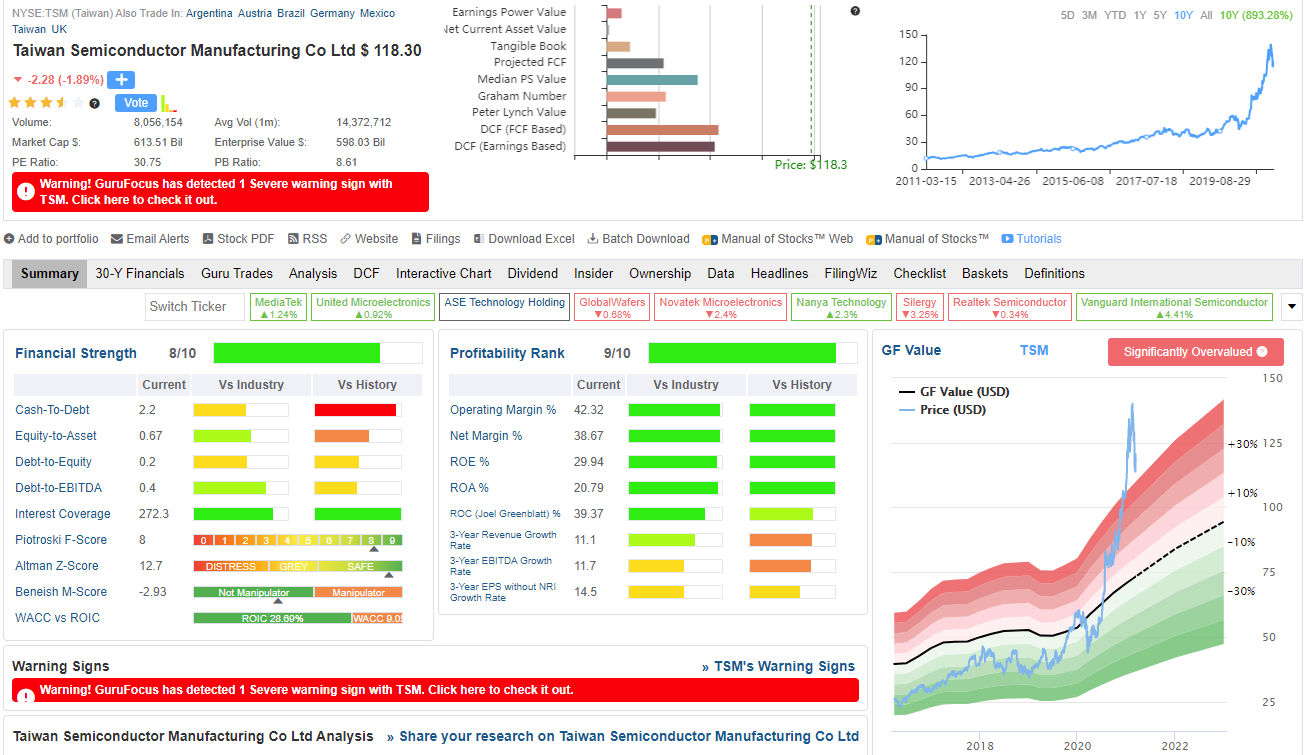Switch to the DCF tab
Viewport: 1304px width, 755px height.
pyautogui.click(x=366, y=273)
